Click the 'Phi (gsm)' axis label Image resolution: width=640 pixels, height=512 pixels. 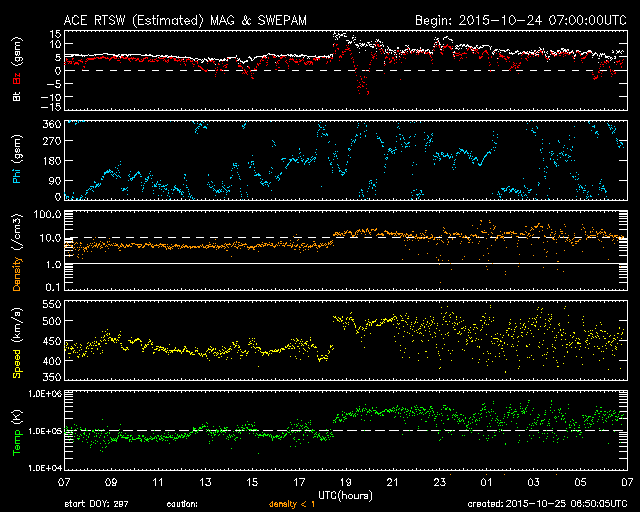(x=17, y=159)
